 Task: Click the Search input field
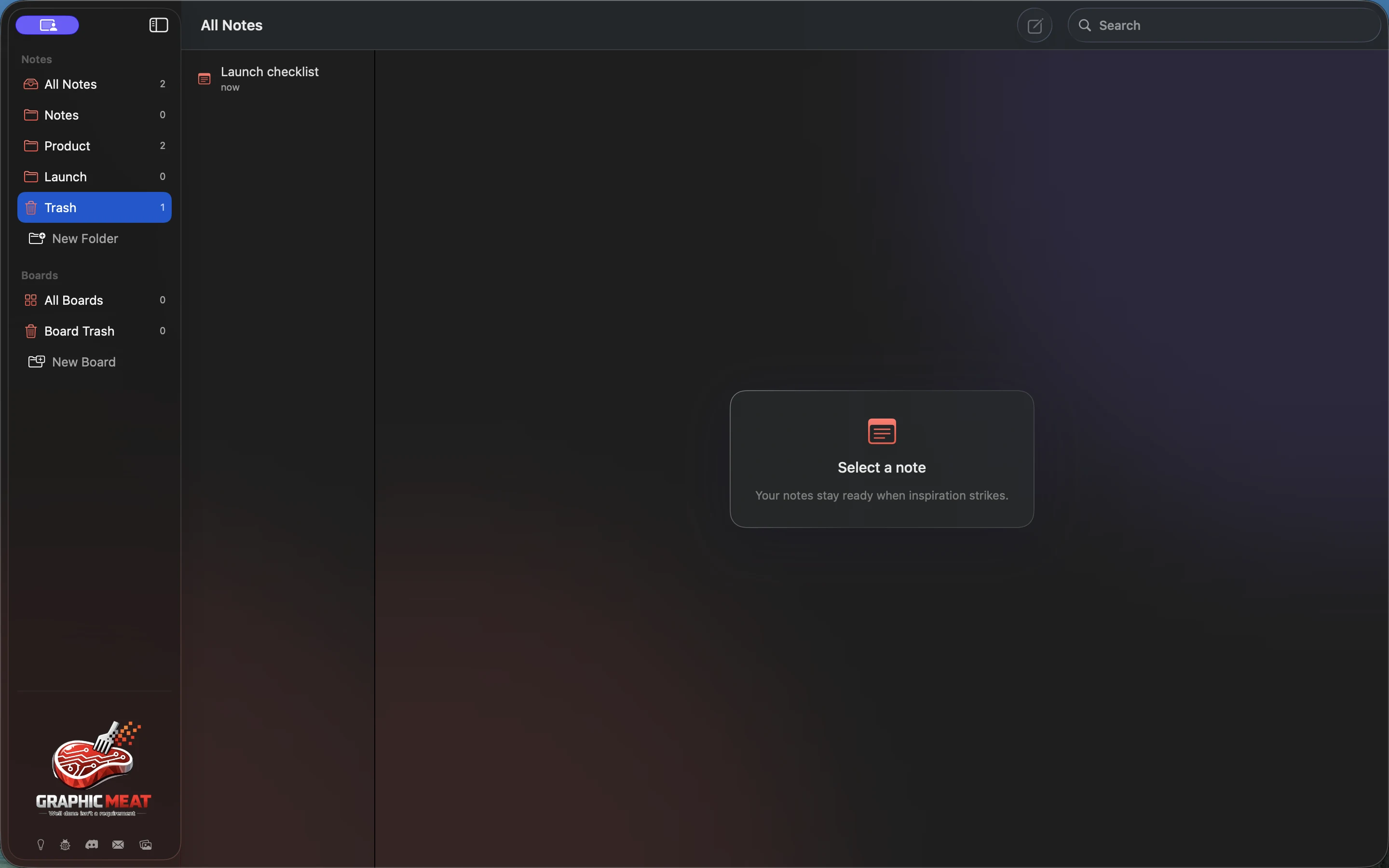click(x=1224, y=25)
